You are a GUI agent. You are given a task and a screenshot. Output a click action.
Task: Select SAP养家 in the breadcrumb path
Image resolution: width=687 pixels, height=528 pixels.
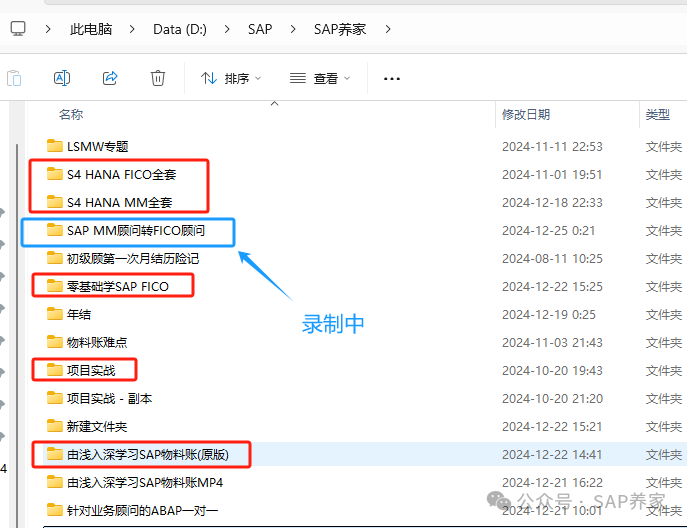(x=340, y=29)
